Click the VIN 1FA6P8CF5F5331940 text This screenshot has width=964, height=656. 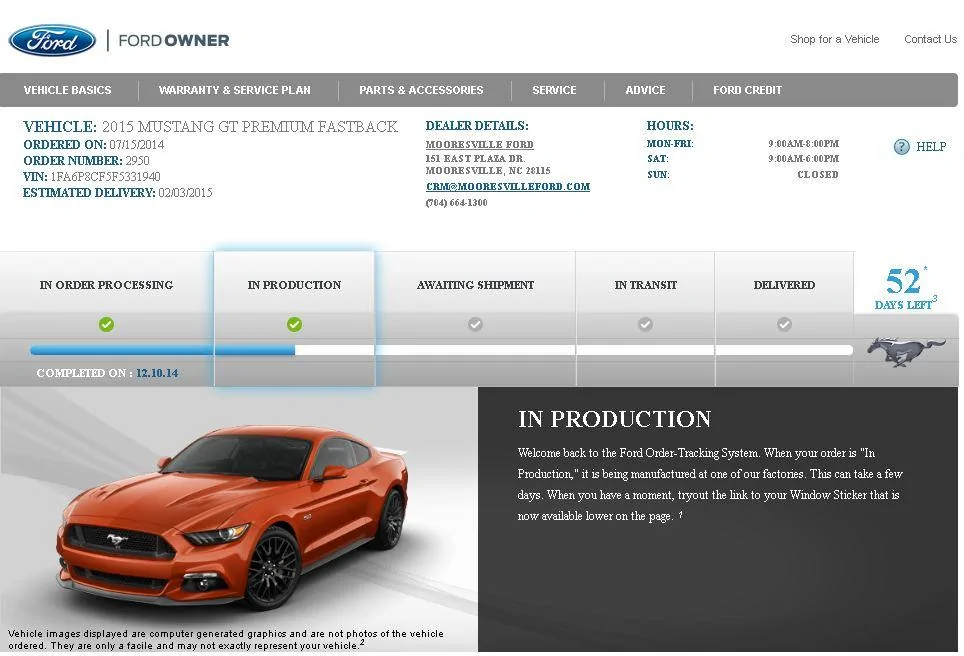tap(92, 176)
